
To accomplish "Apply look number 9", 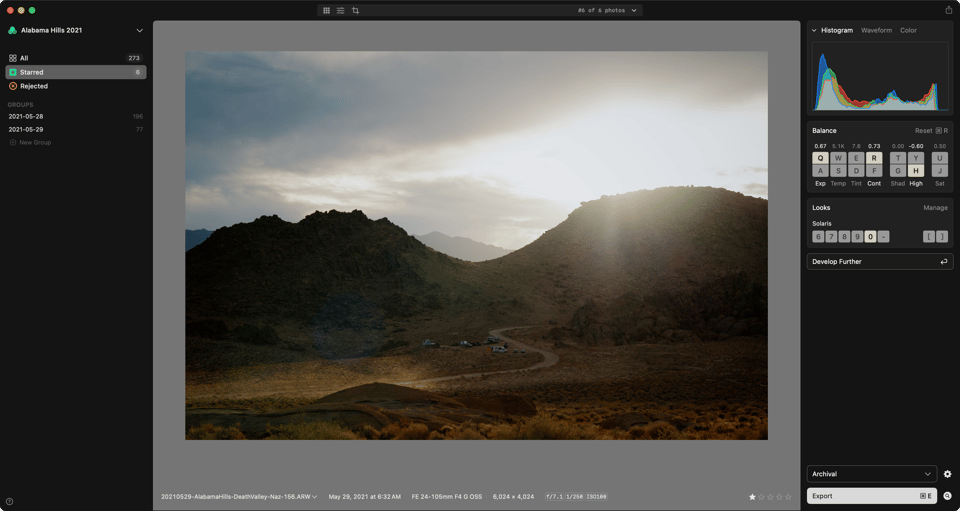I will point(857,237).
